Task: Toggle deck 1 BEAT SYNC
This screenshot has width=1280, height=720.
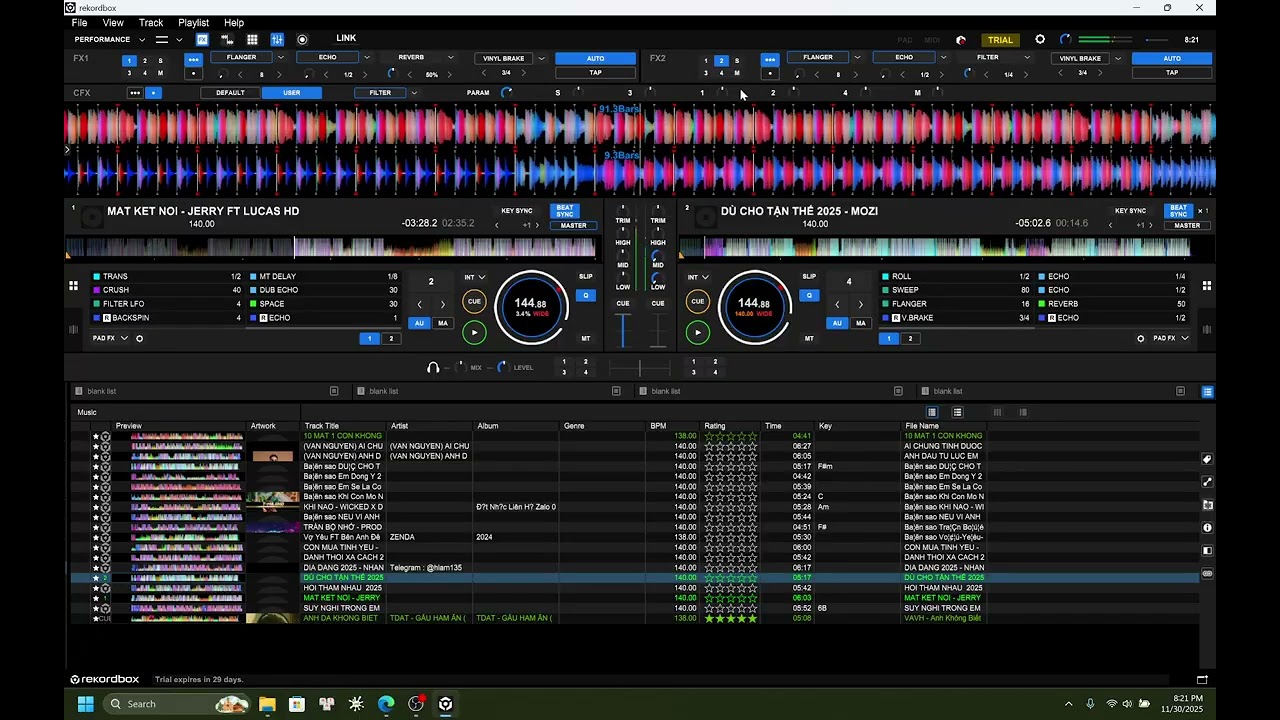Action: (565, 211)
